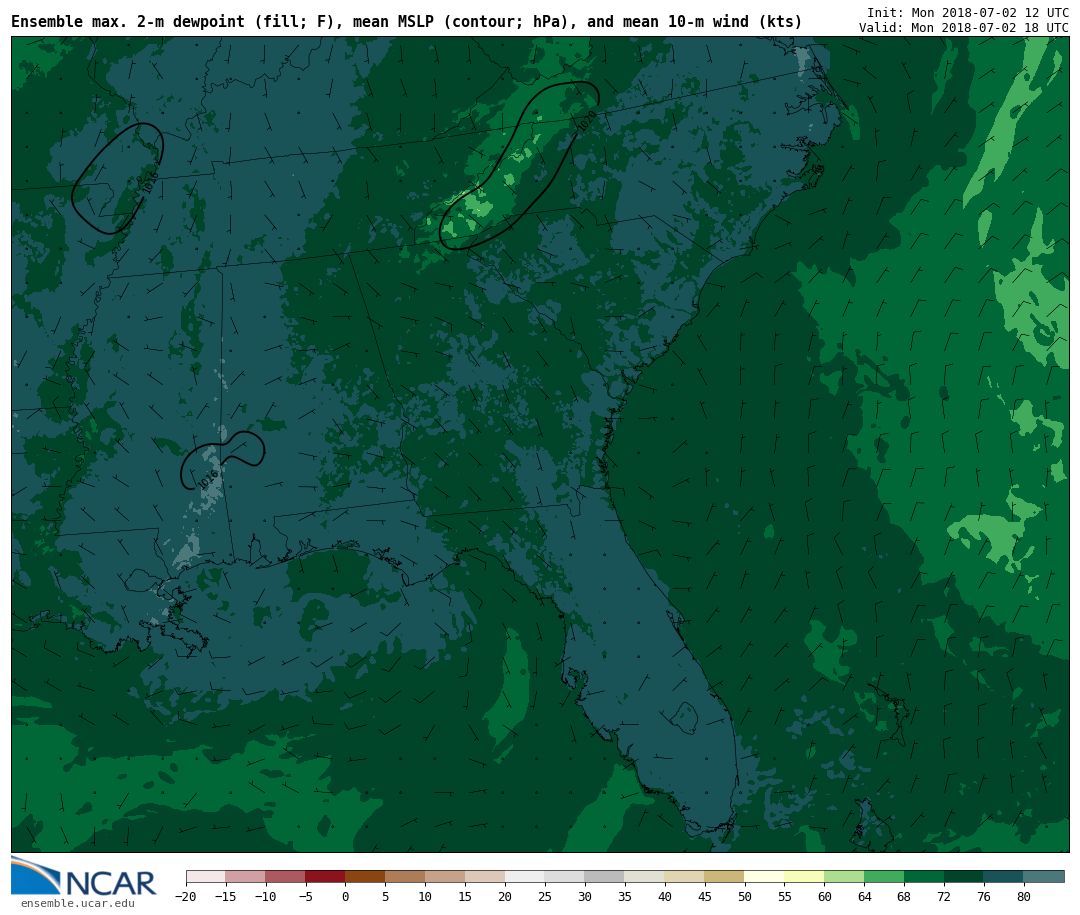Click the NCAR logo
The width and height of the screenshot is (1080, 915).
click(83, 876)
